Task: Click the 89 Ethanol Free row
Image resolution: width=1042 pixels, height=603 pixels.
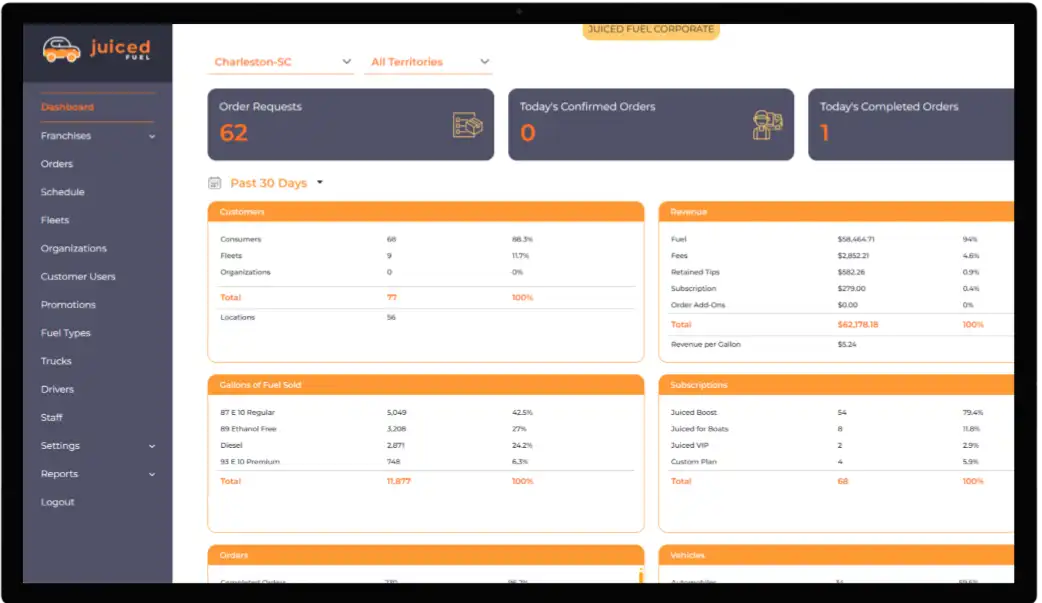Action: click(x=426, y=429)
